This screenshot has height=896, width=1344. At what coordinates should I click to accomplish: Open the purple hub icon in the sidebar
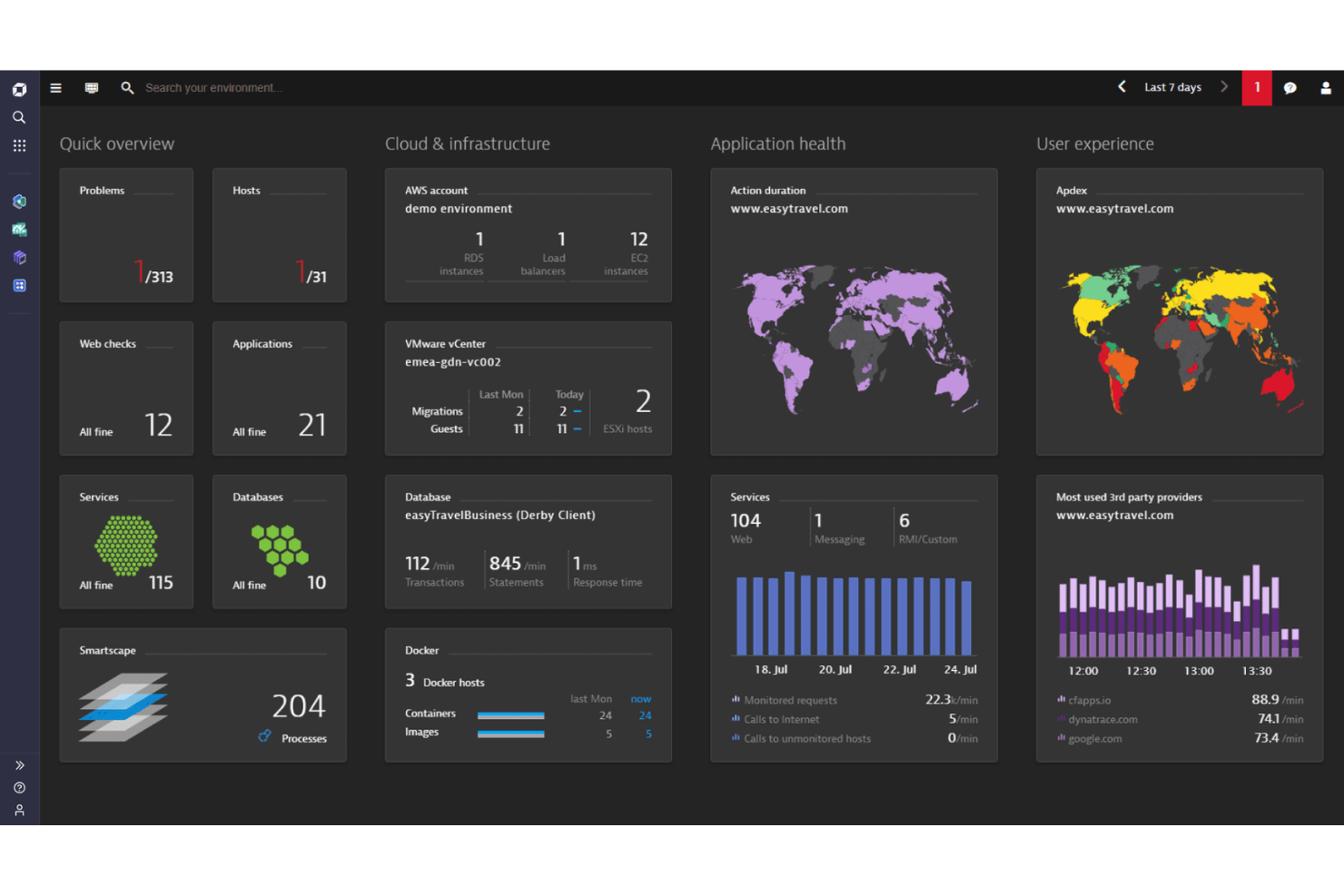pyautogui.click(x=19, y=257)
